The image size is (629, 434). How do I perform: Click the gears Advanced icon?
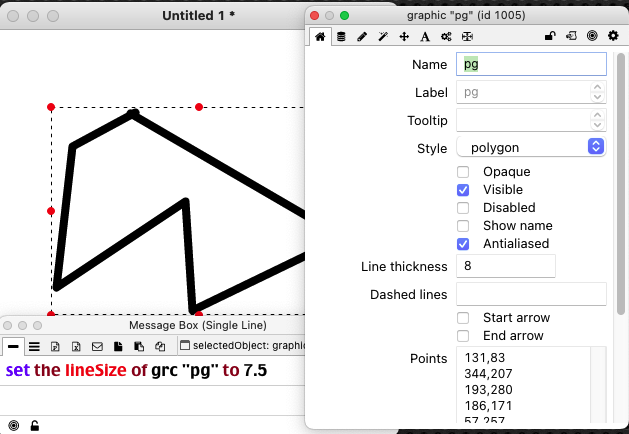coord(446,36)
